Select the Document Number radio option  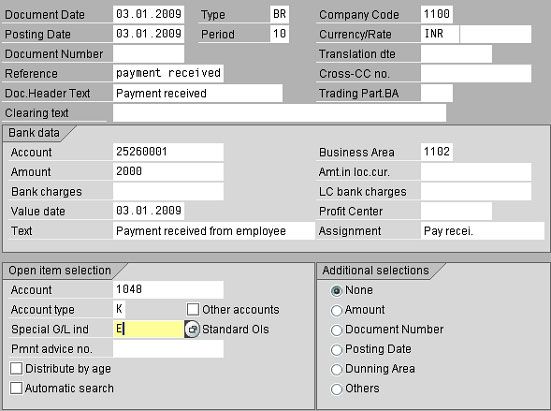tap(336, 330)
